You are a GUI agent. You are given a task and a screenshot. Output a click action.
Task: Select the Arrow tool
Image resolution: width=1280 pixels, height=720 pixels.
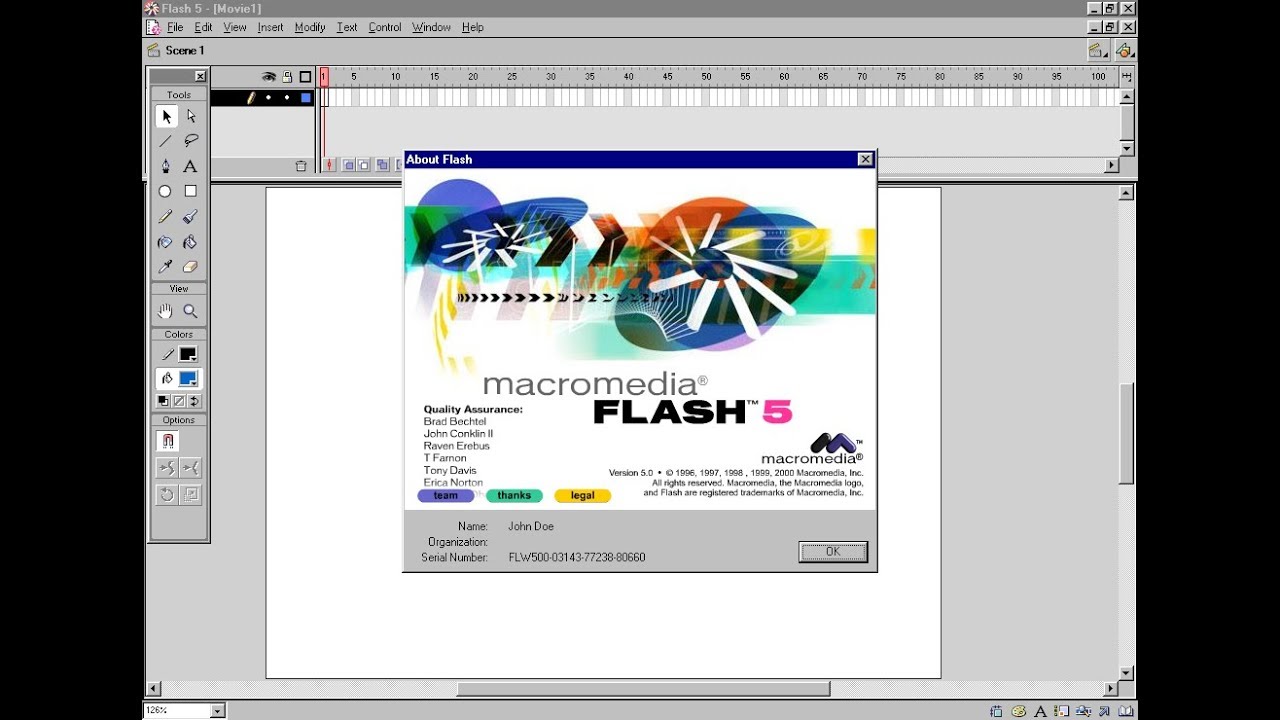(166, 117)
